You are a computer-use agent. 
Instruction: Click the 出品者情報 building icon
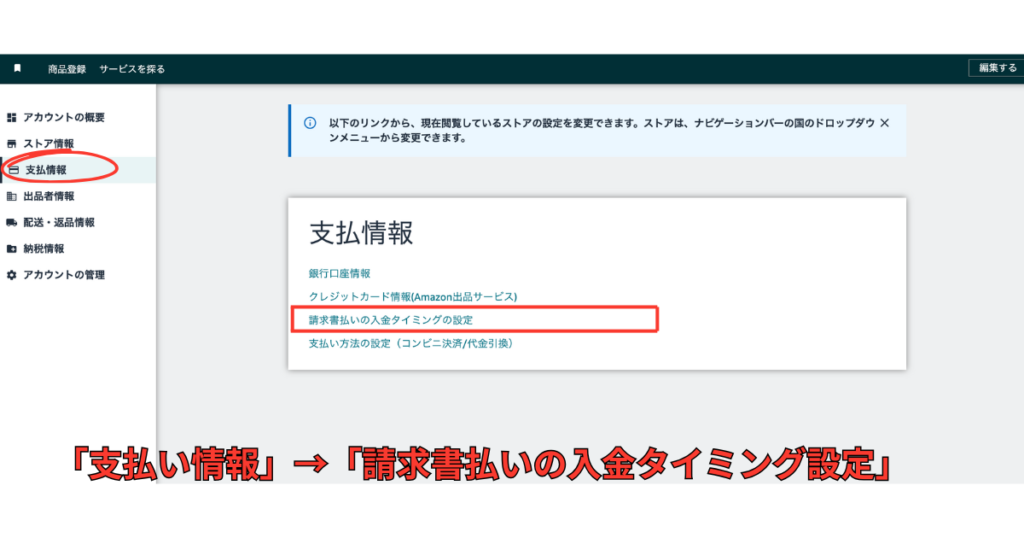point(12,196)
